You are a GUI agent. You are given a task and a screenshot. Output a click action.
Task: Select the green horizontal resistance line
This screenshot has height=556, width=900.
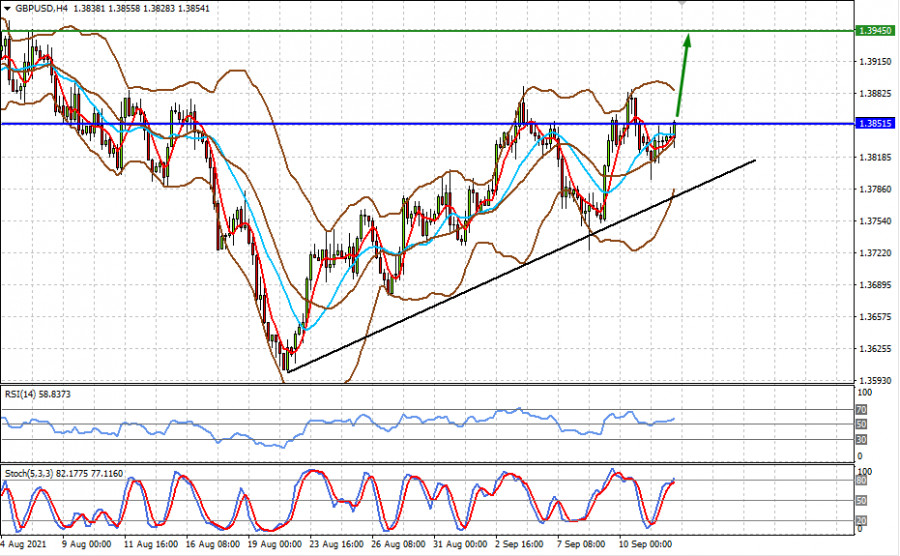tap(400, 30)
